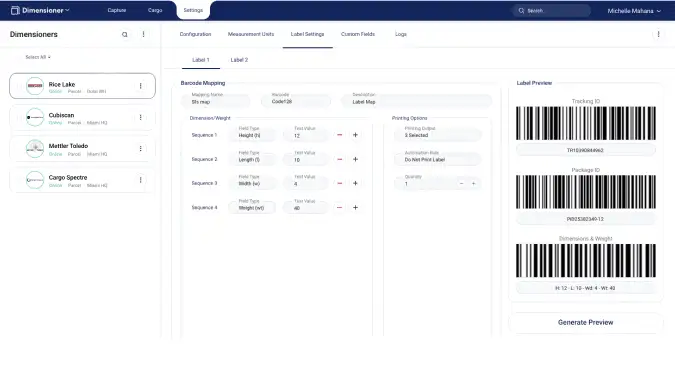Viewport: 675px width, 373px height.
Task: Open Michelle Mahana user menu
Action: 634,11
